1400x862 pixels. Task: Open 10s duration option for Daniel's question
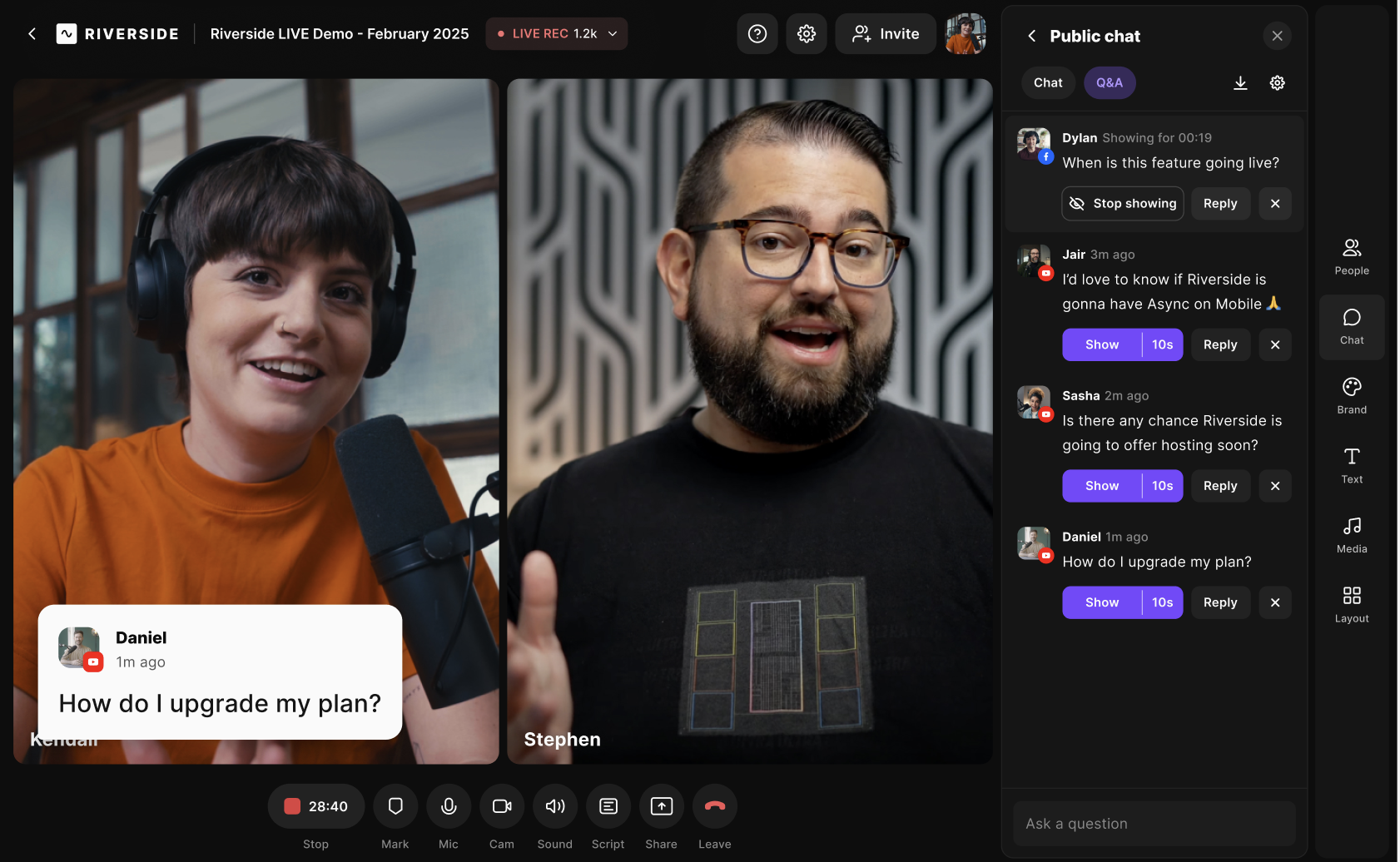1162,602
